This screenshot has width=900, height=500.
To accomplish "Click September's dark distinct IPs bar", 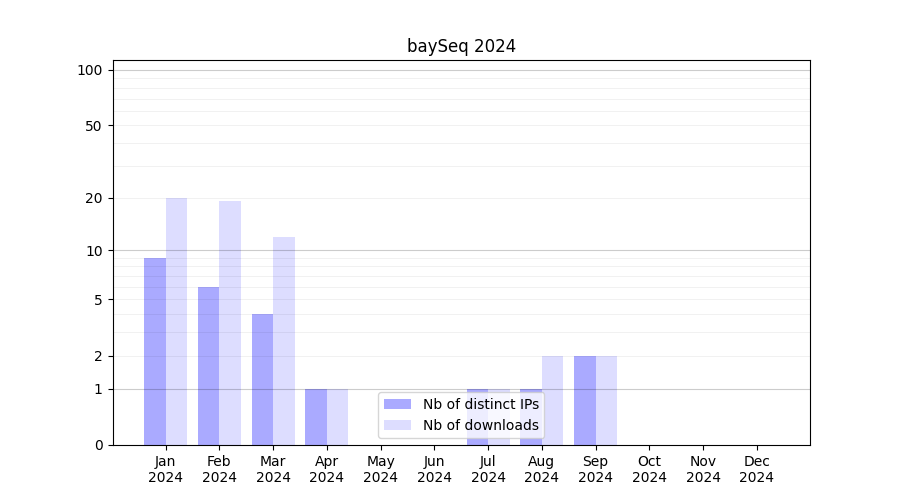I will 585,400.
